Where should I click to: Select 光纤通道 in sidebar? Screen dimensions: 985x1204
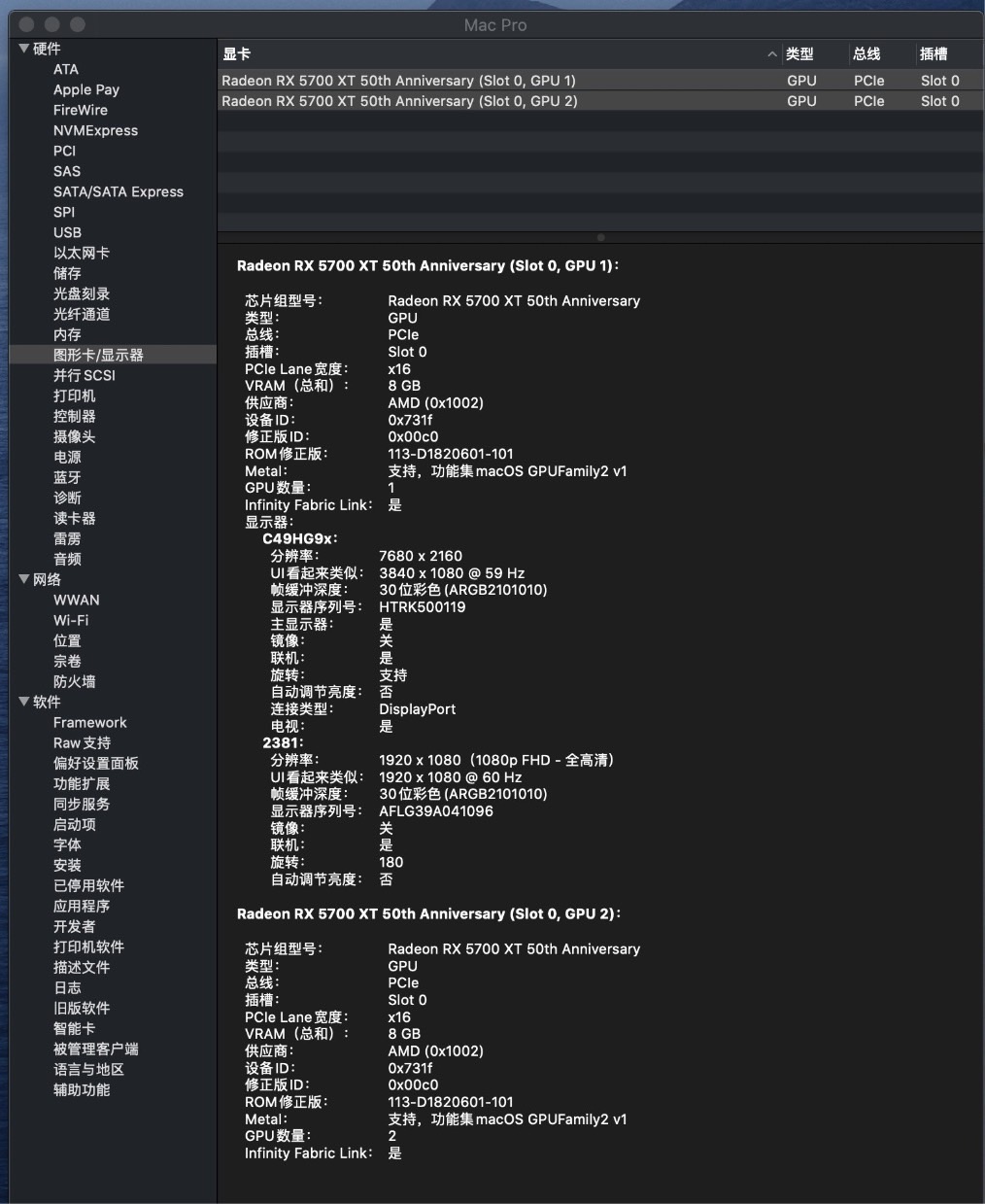[82, 314]
